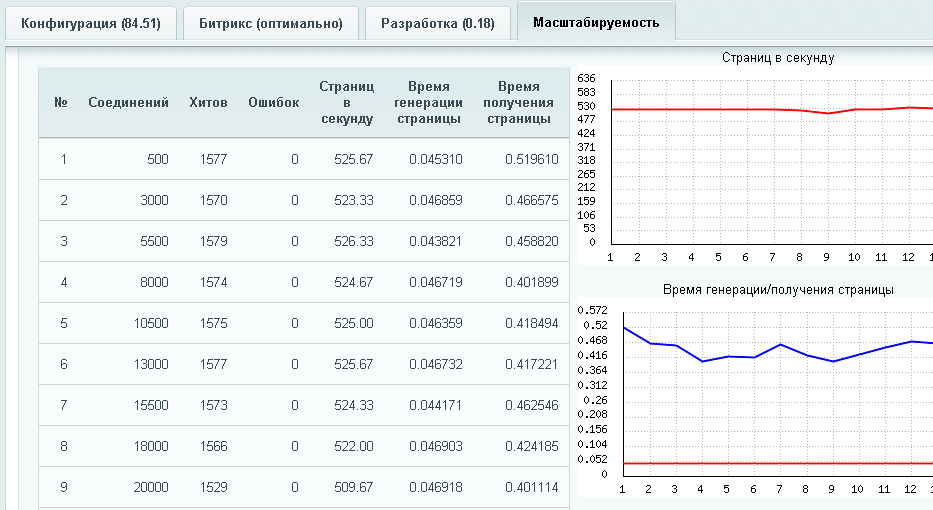933x510 pixels.
Task: Click the red line in pages-per-second chart
Action: click(x=700, y=109)
